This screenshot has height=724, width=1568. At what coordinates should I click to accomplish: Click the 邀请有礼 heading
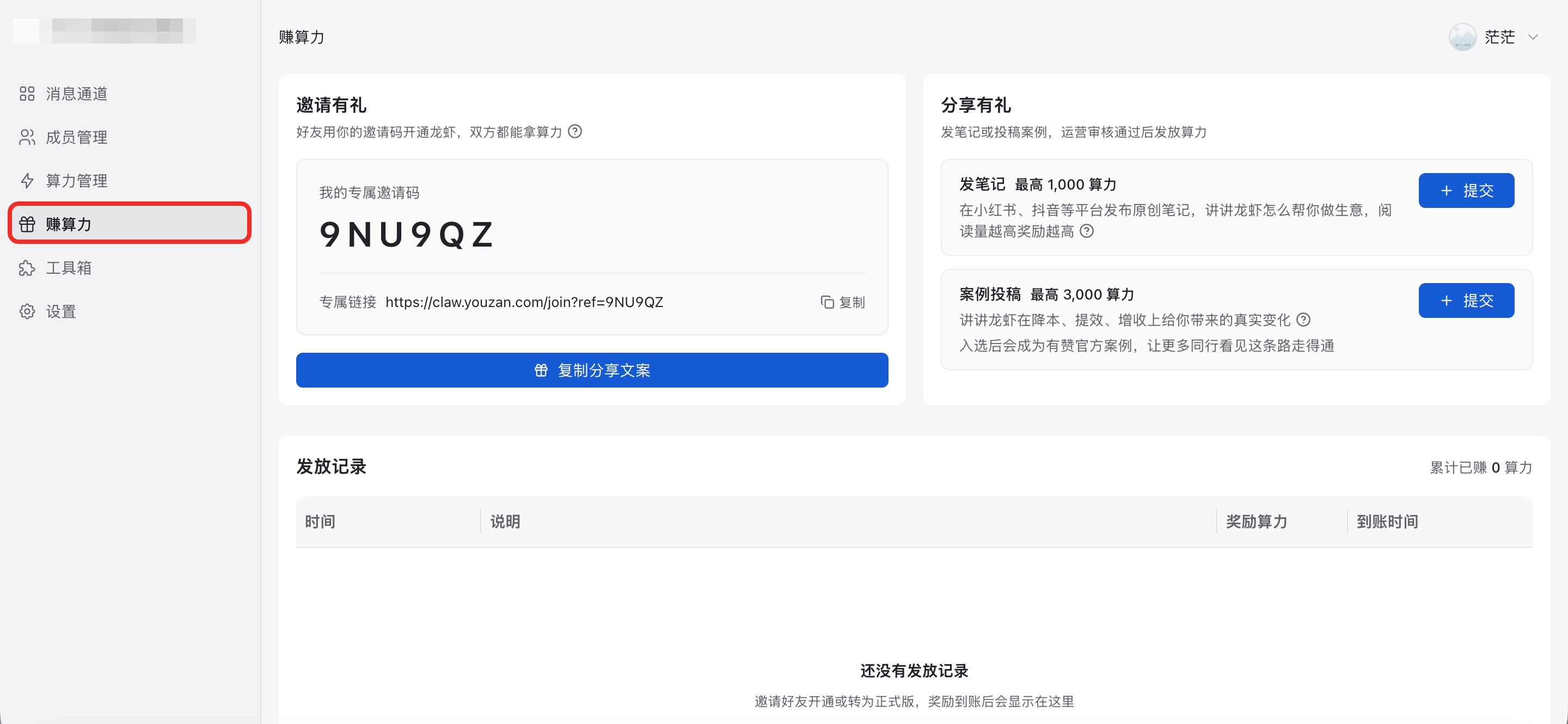coord(331,105)
